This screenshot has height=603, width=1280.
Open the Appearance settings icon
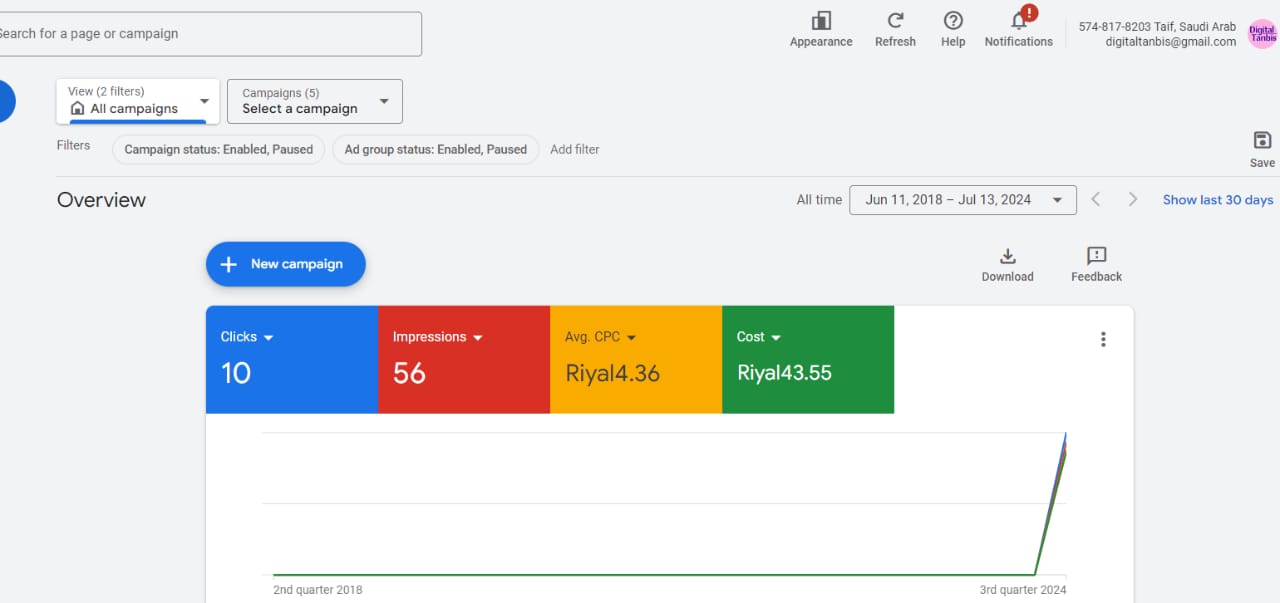(821, 22)
